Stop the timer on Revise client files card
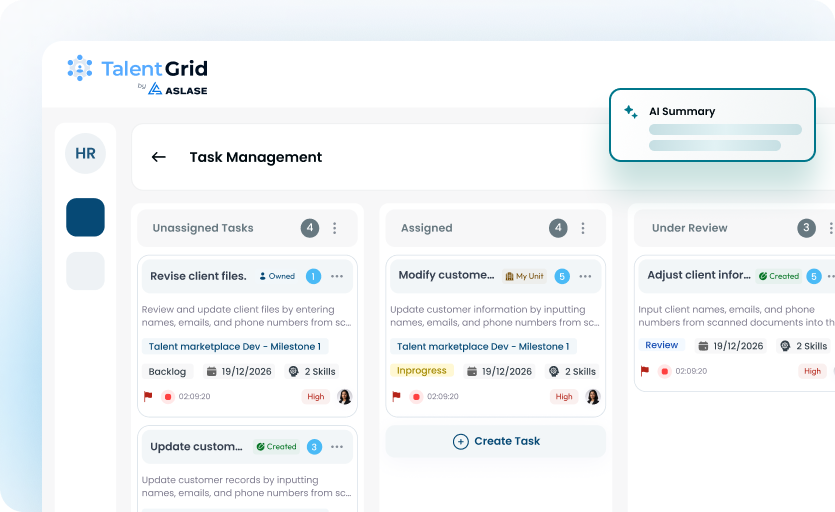The height and width of the screenshot is (512, 835). coord(168,396)
